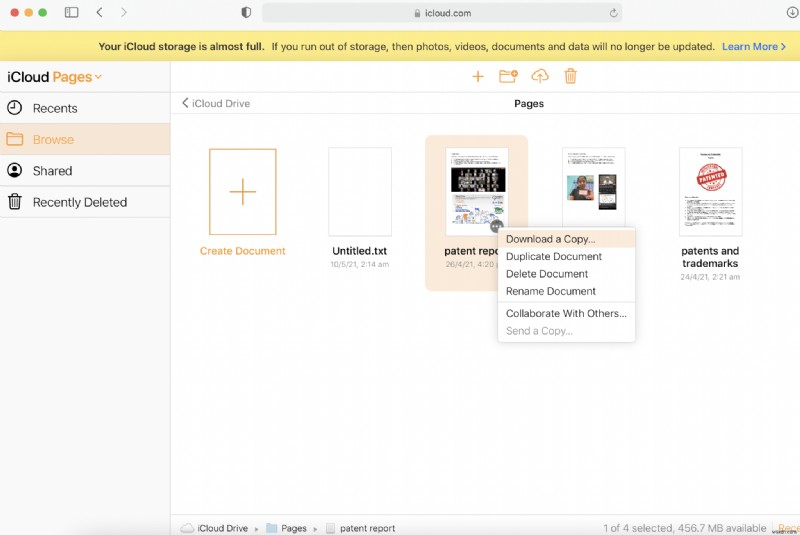Go back with Safari back arrow
This screenshot has width=800, height=535.
99,12
